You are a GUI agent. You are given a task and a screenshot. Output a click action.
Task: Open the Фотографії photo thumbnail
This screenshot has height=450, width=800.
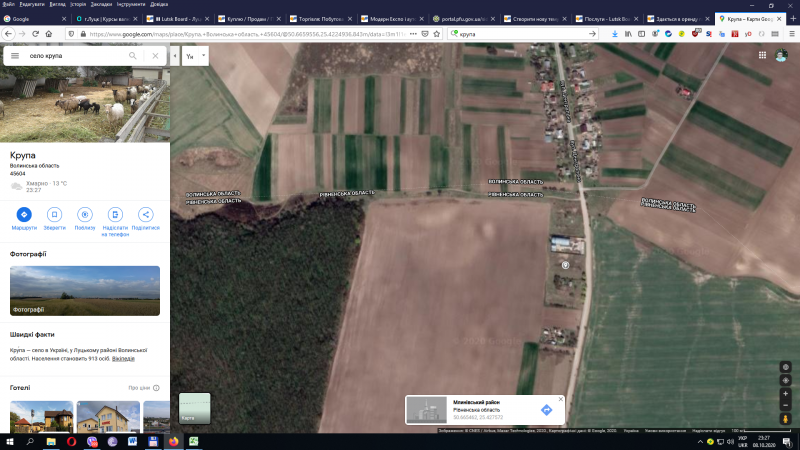click(85, 290)
